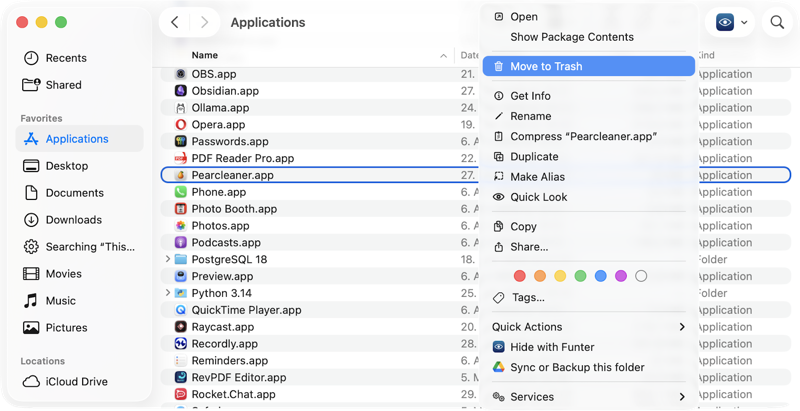Image resolution: width=800 pixels, height=411 pixels.
Task: Open the Services submenu arrow
Action: pyautogui.click(x=682, y=397)
